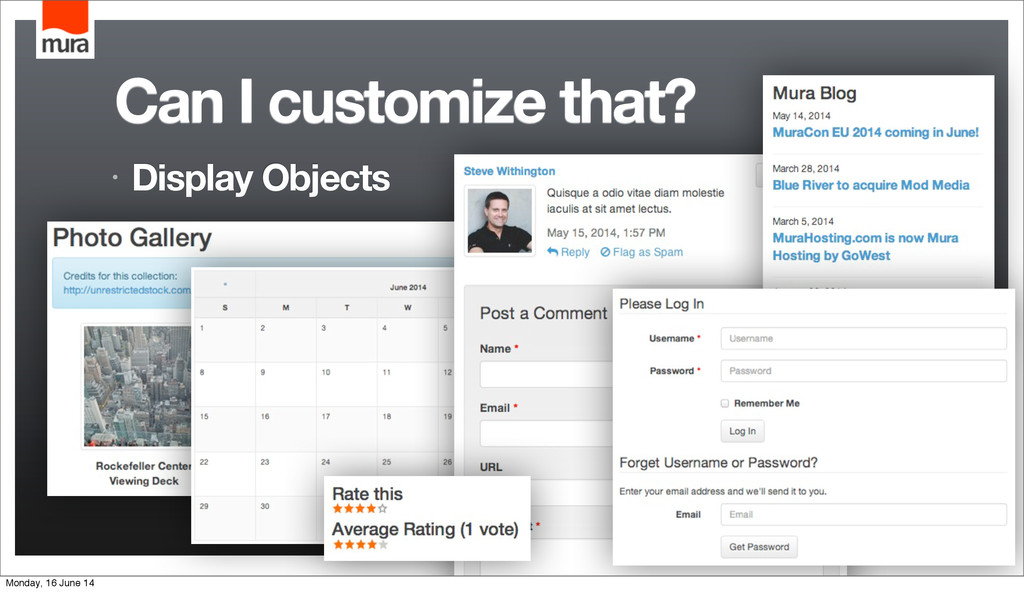Click the Flag as Spam link
The width and height of the screenshot is (1024, 592).
pos(648,252)
